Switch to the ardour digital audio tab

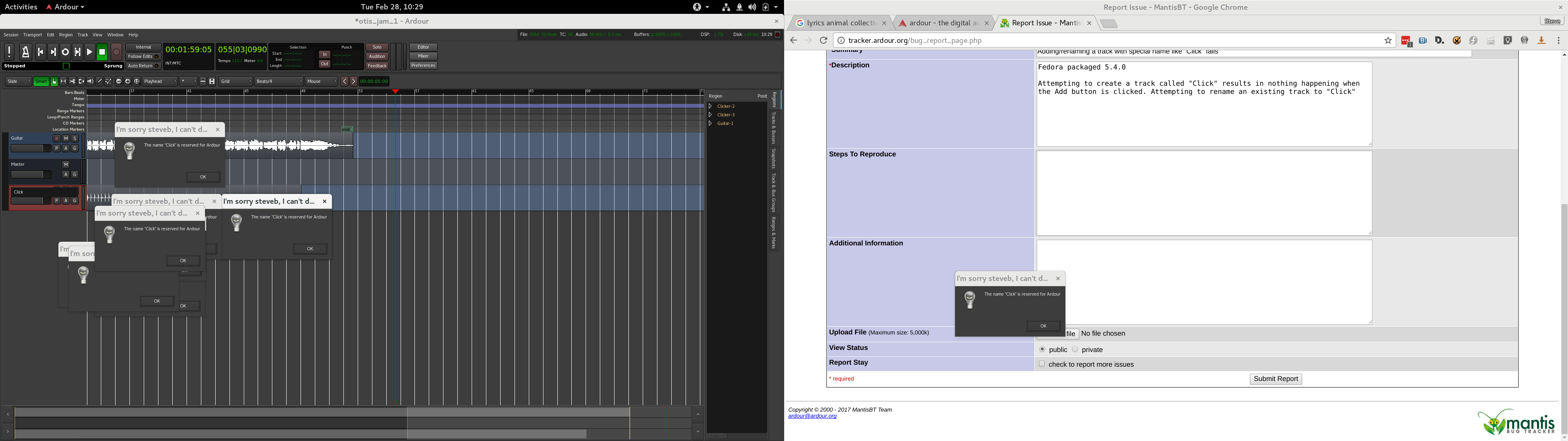[x=941, y=23]
